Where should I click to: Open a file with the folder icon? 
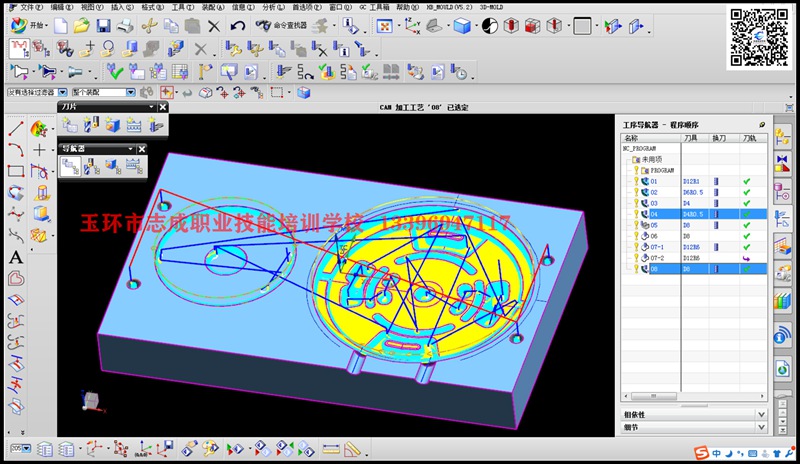[81, 26]
